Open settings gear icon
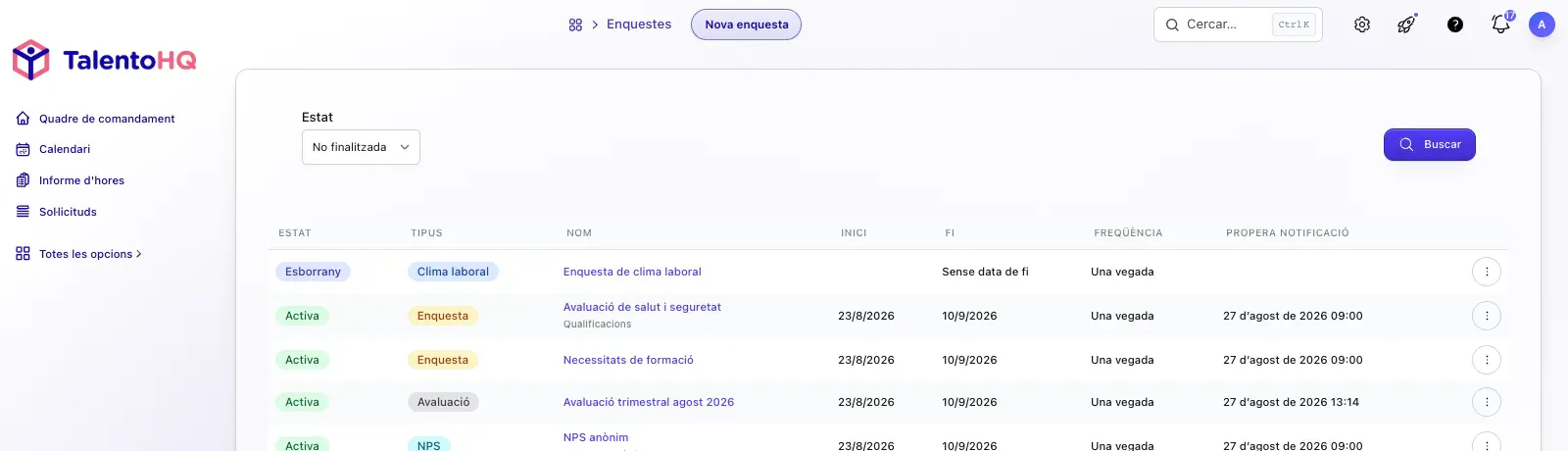This screenshot has height=451, width=1568. point(1362,25)
